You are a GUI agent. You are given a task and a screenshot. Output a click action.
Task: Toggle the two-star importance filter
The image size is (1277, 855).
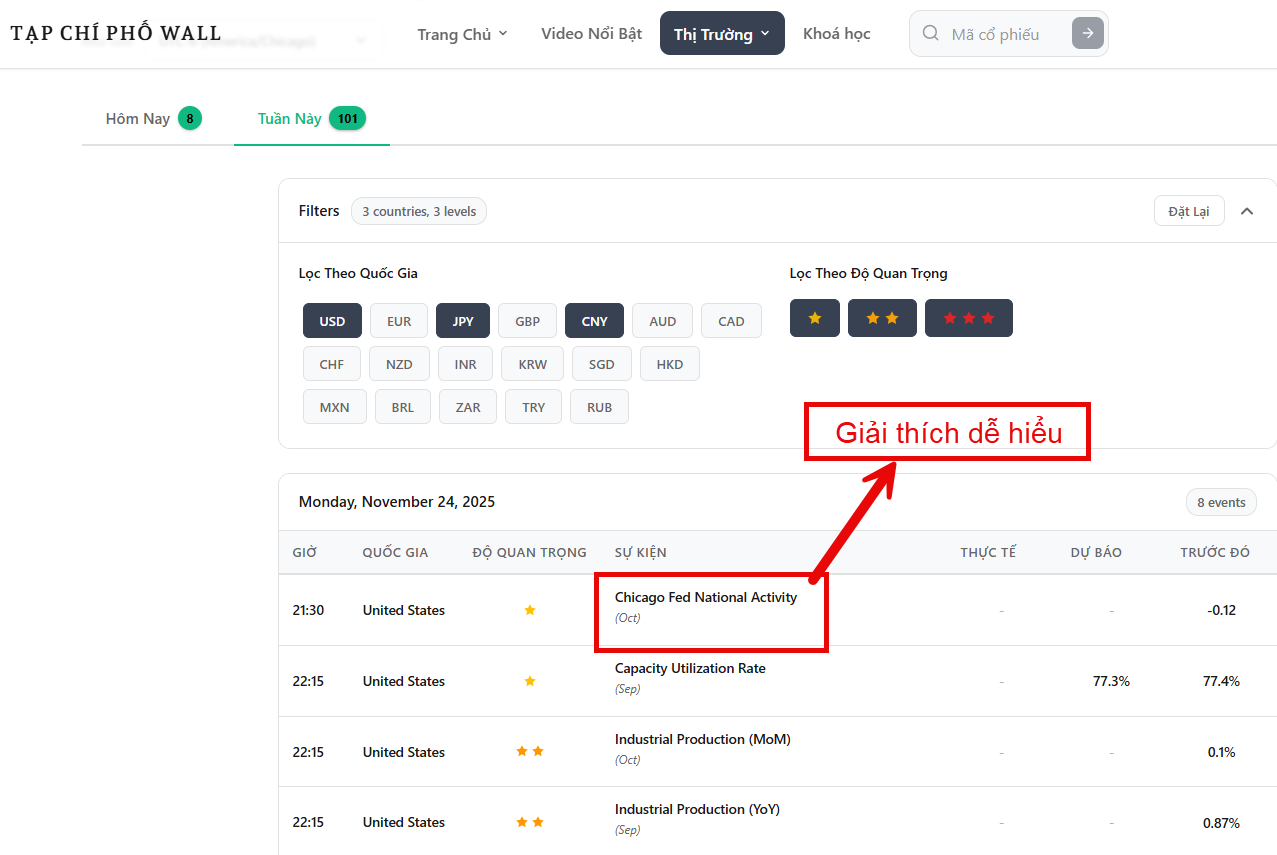(x=882, y=318)
